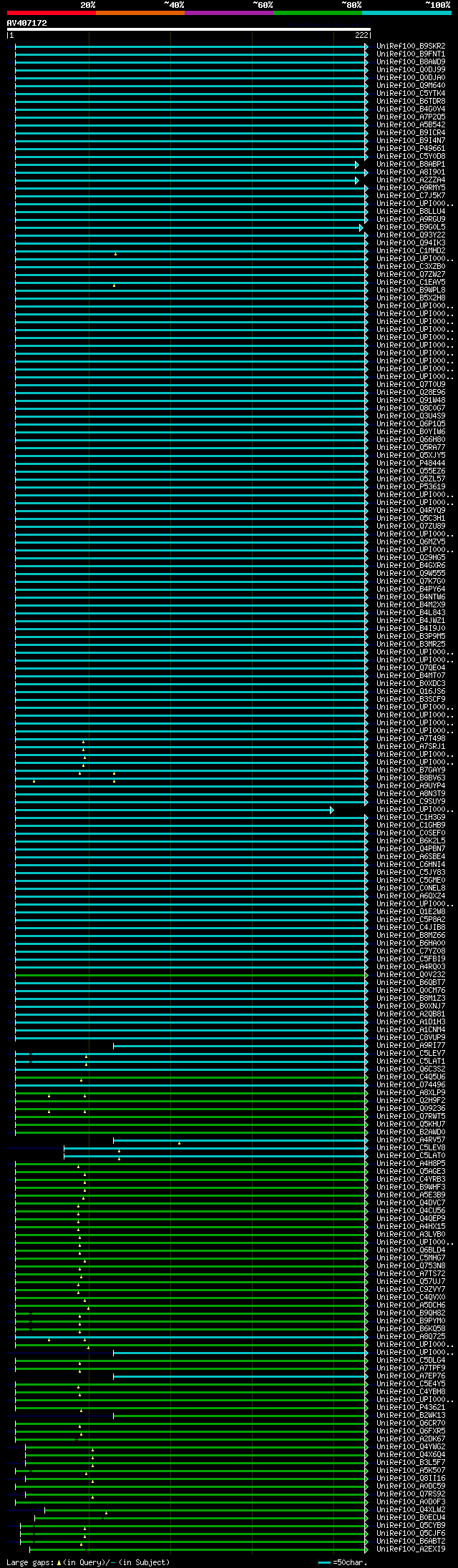This screenshot has width=458, height=1568.
Task: Select hit label UniRef100_Q16JS6
Action: point(411,692)
